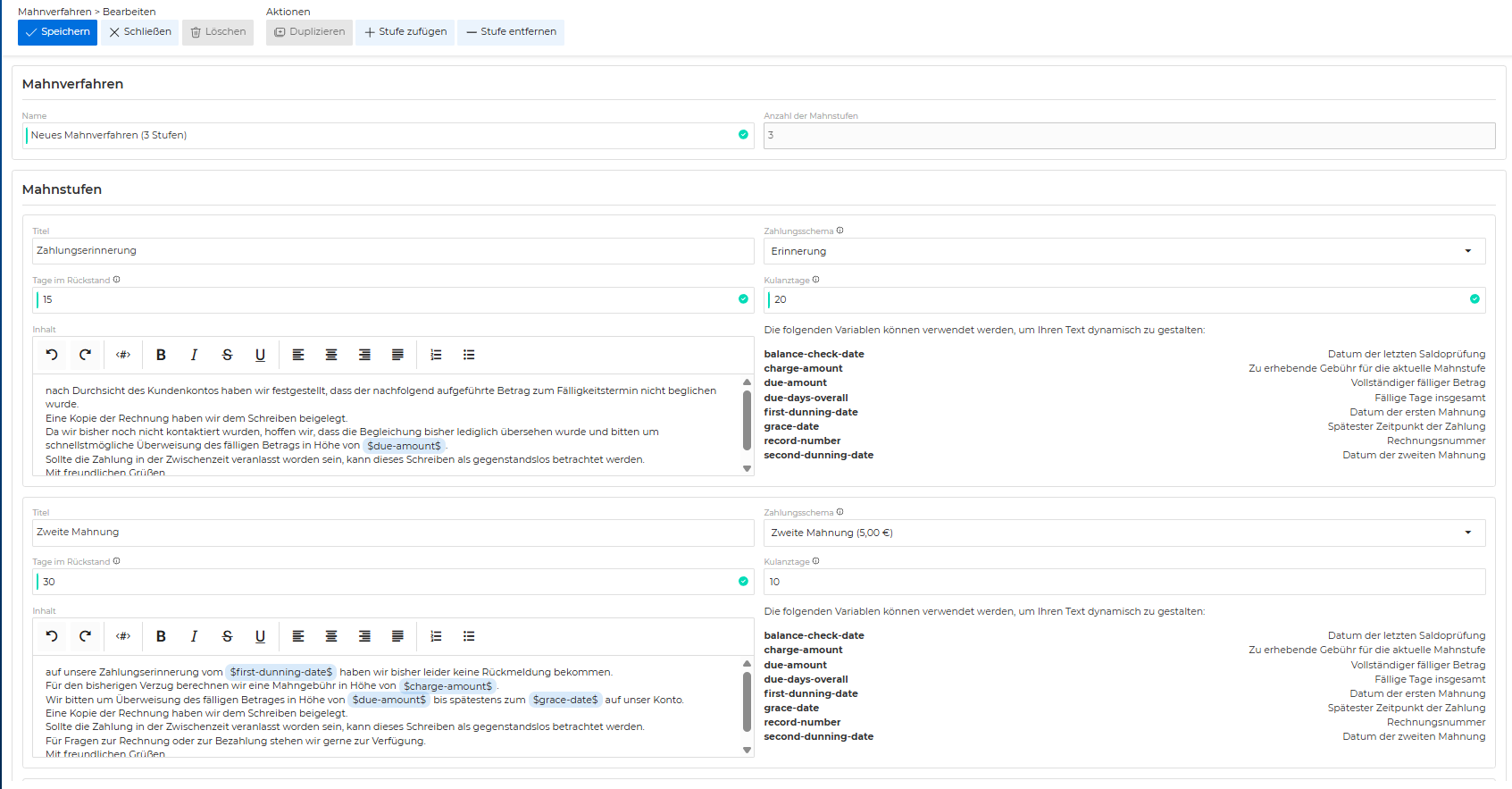Center text in Zahlungserinnerung editor
Viewport: 1512px width, 789px height.
click(331, 355)
